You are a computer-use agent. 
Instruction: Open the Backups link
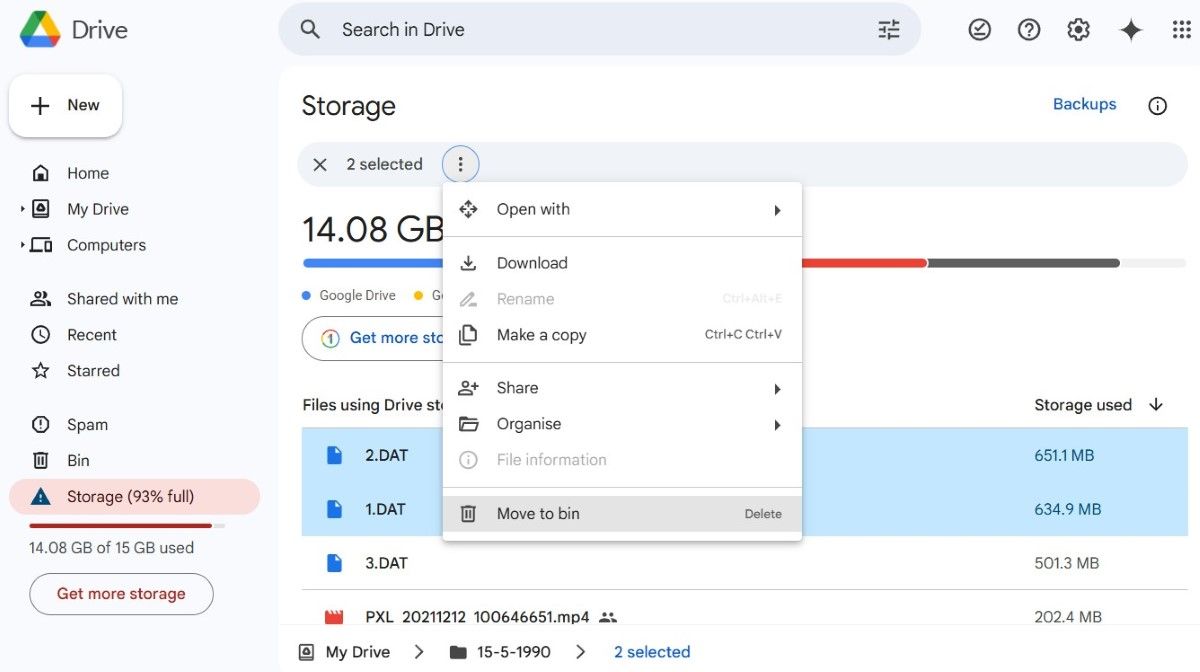pos(1084,104)
